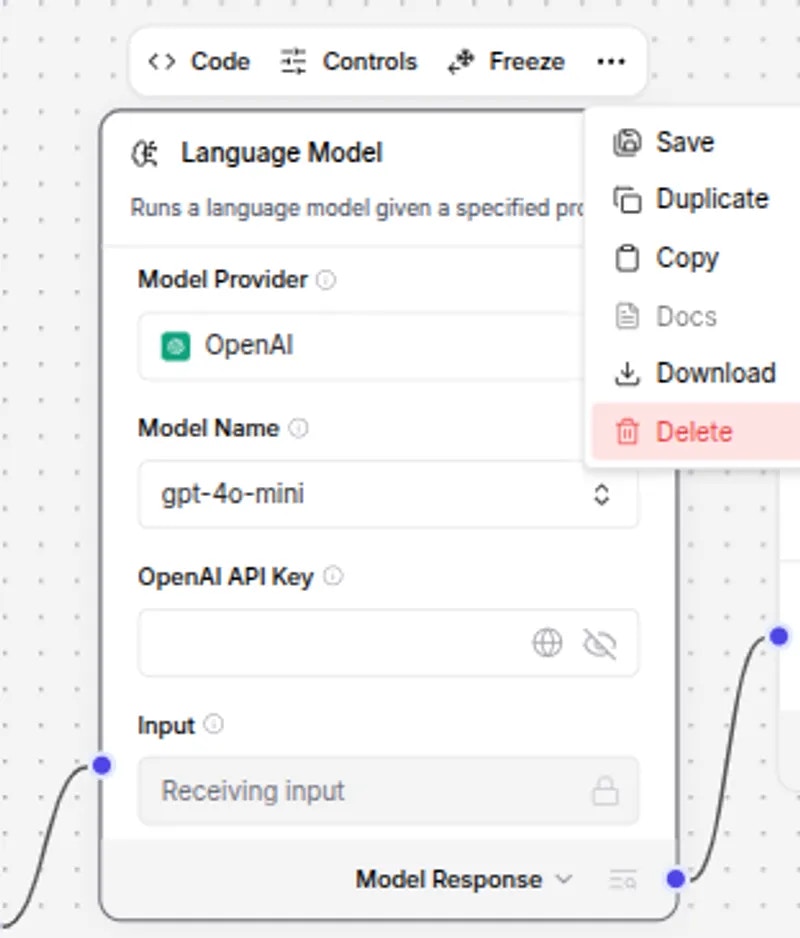
Task: Click the Language Model node header icon
Action: [147, 152]
